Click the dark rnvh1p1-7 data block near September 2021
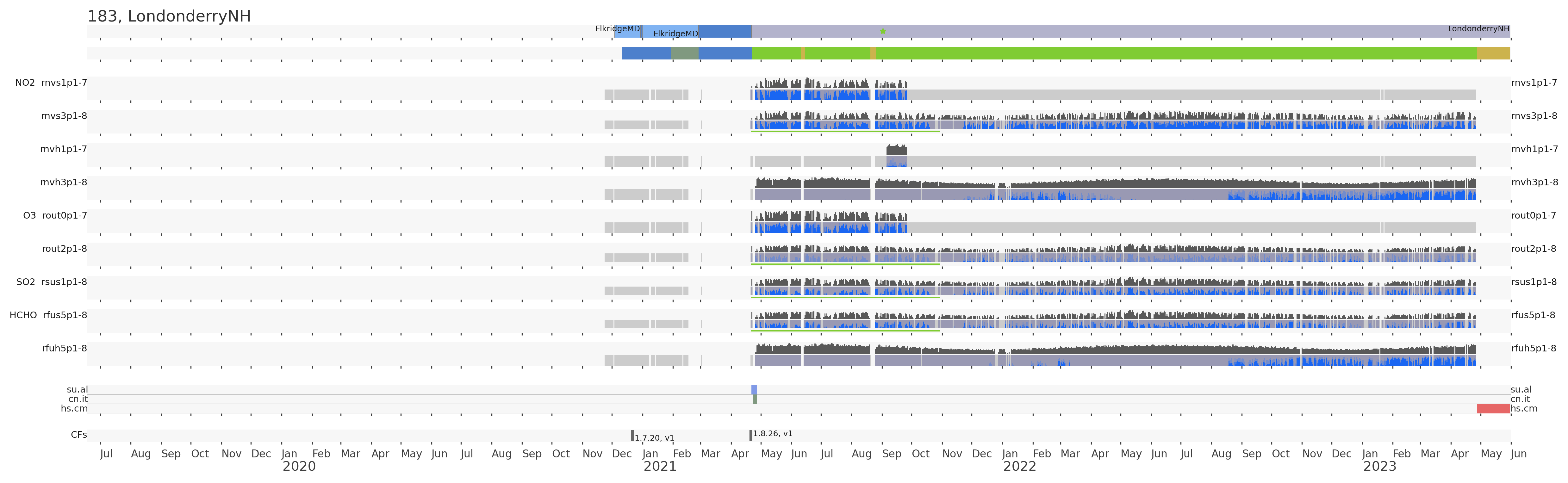 coord(896,150)
